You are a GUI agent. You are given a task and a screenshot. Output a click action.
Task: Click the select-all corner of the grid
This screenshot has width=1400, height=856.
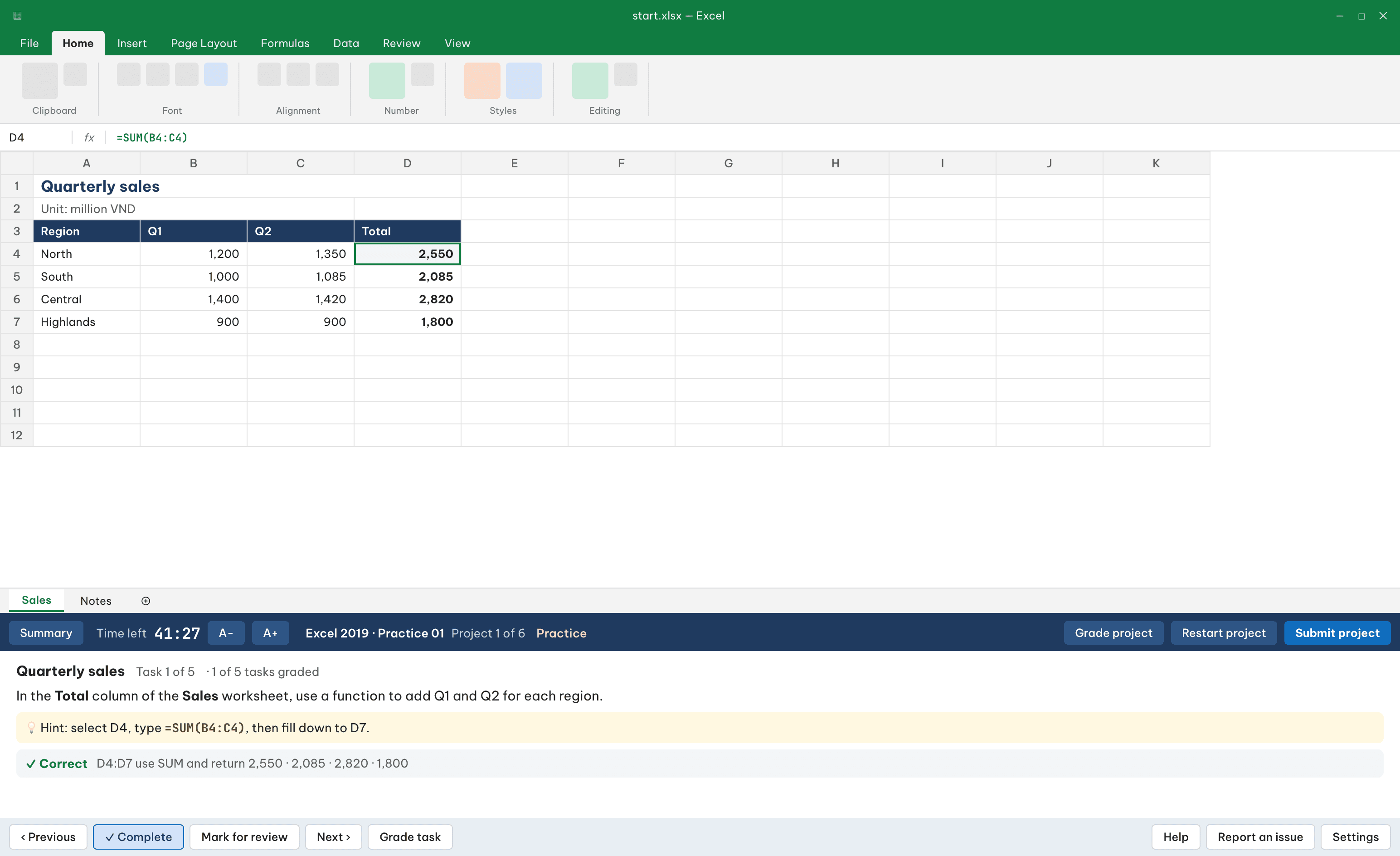point(16,163)
